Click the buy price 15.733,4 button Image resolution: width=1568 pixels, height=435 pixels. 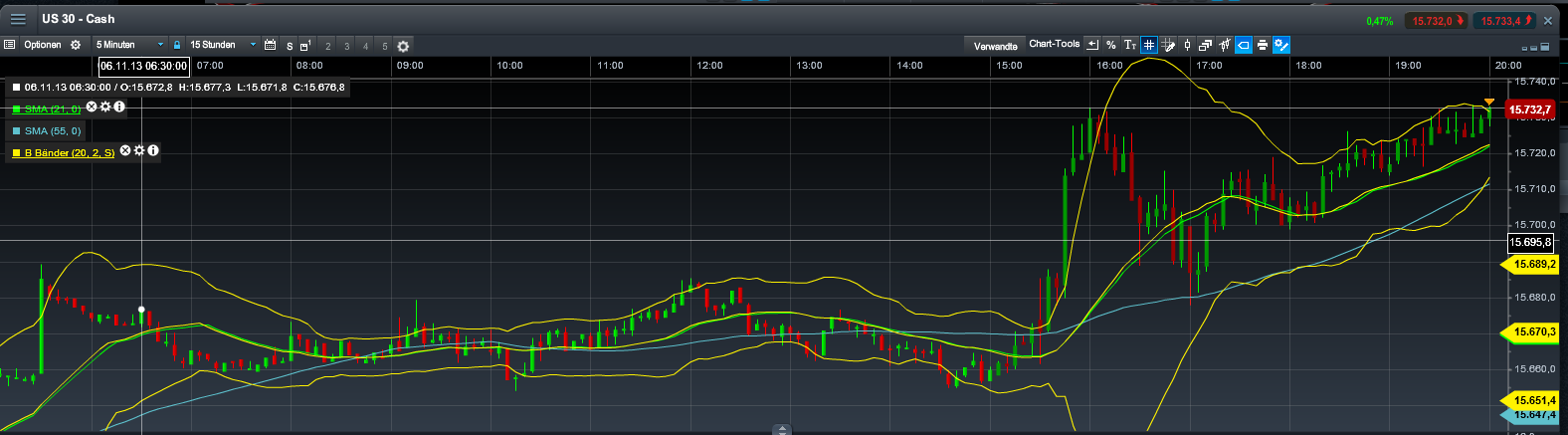(1505, 20)
